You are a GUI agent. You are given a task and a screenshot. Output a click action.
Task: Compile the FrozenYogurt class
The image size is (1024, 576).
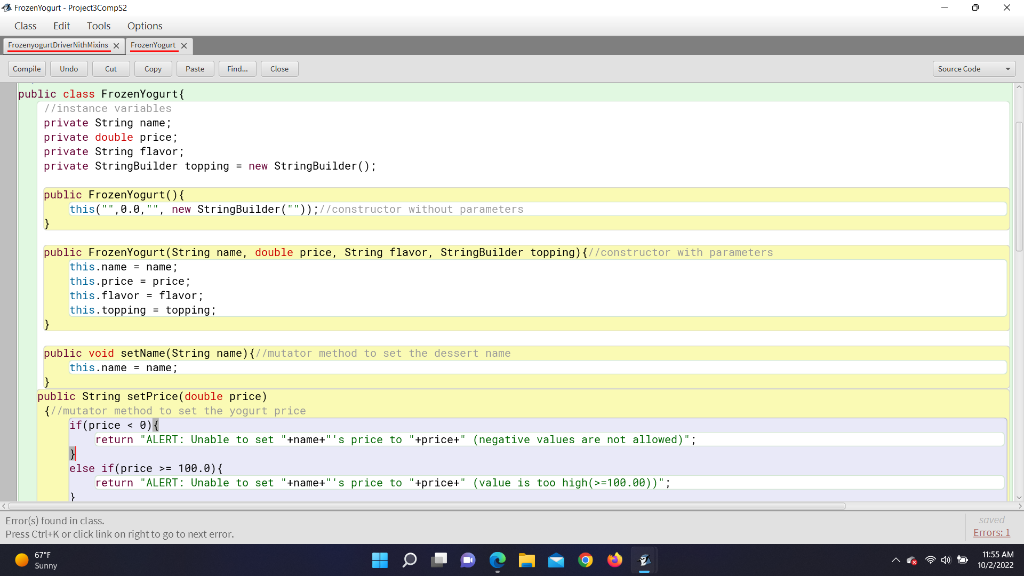(26, 68)
